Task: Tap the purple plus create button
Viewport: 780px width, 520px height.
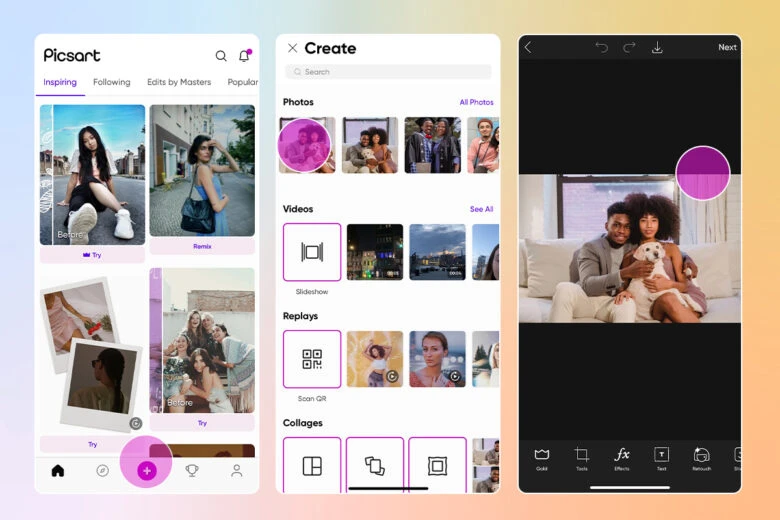Action: 147,471
